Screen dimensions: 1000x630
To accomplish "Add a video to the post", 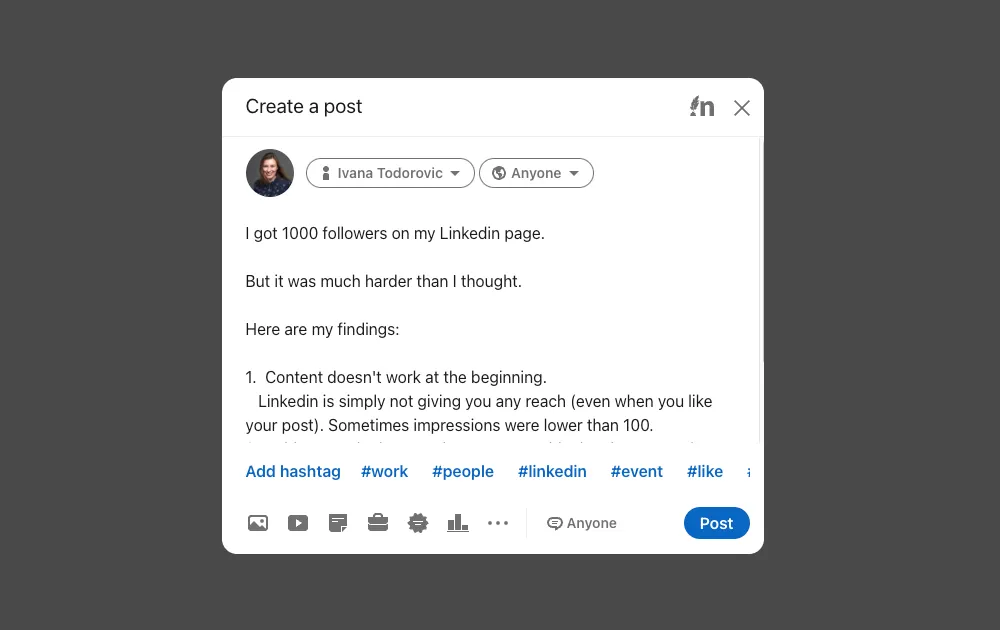I will (x=298, y=522).
